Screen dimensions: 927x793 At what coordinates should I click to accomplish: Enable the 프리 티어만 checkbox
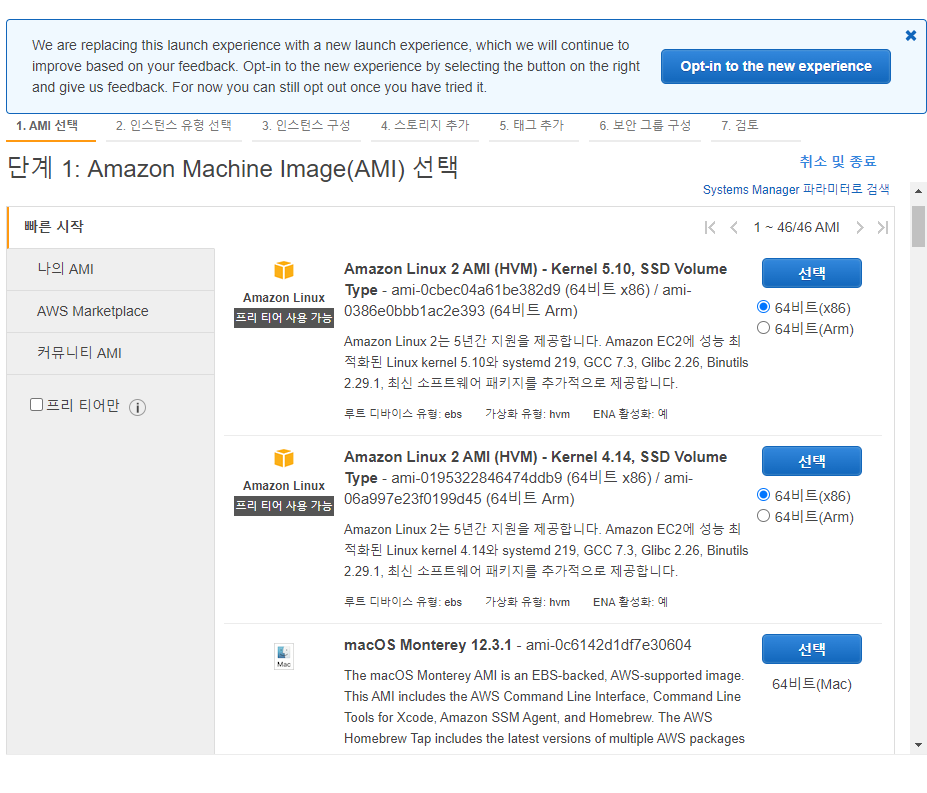37,404
